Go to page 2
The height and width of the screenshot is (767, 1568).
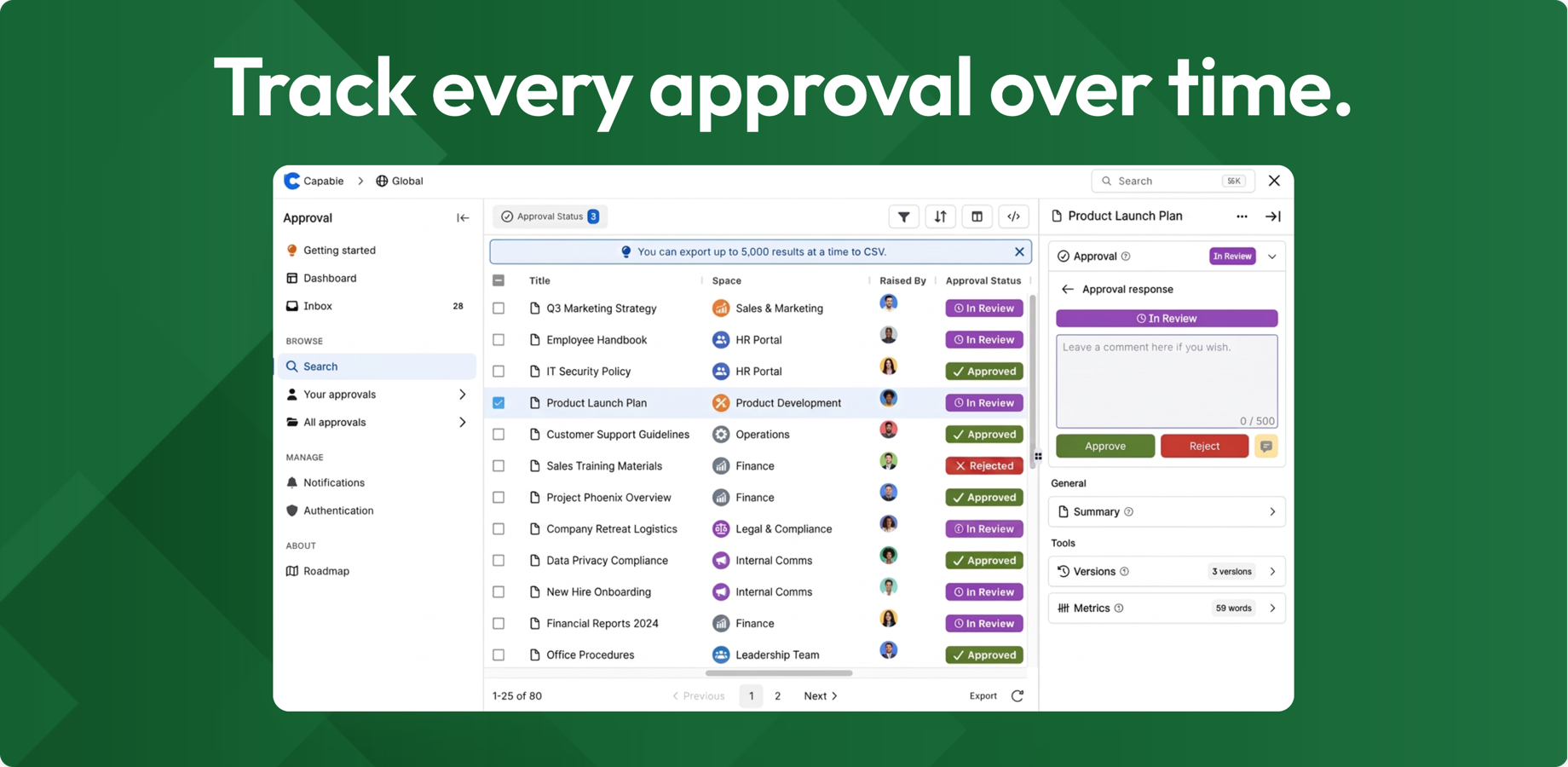(x=777, y=696)
